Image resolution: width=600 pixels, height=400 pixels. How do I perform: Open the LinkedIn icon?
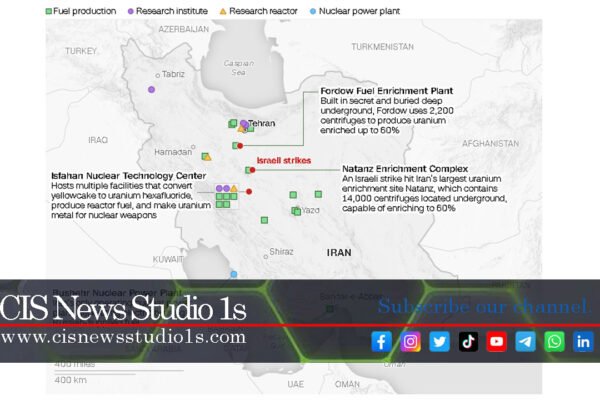(x=583, y=341)
